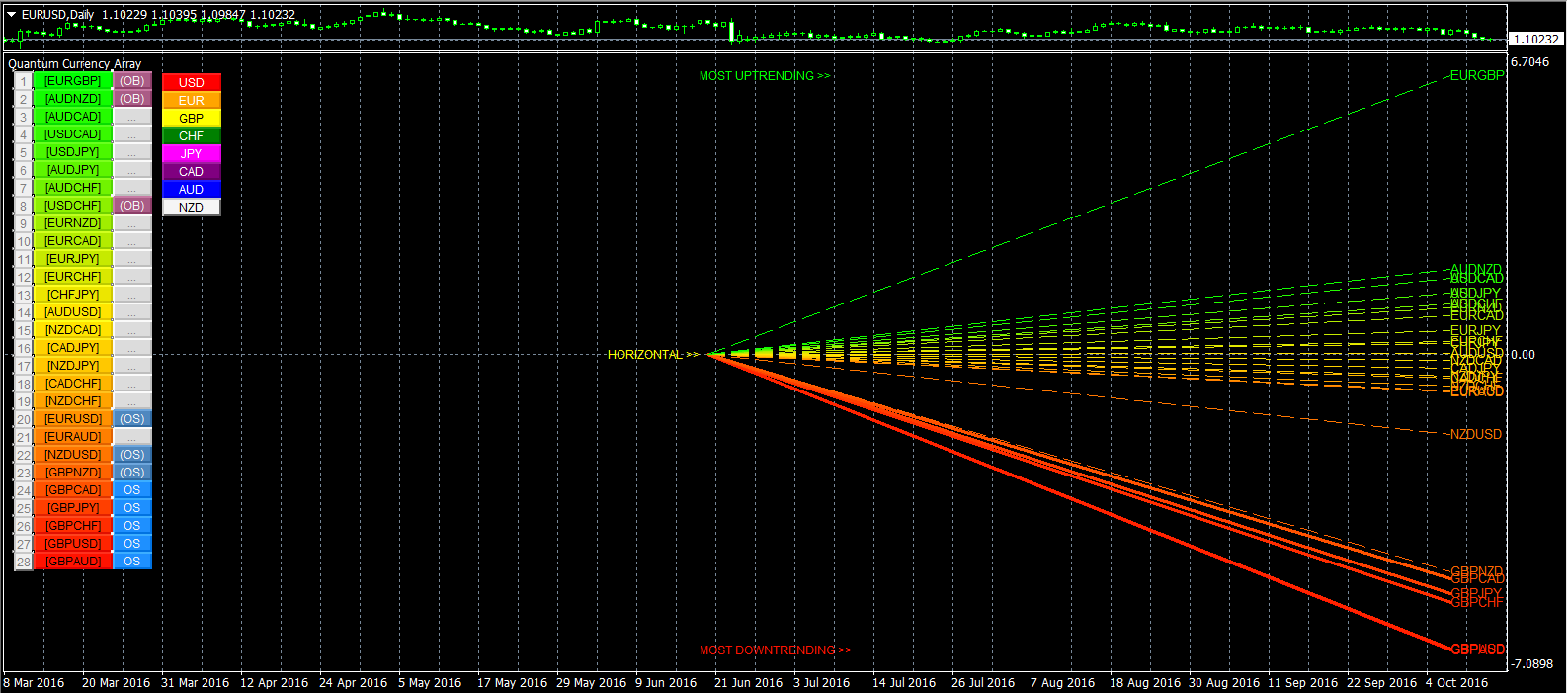Click the green CHF currency swatch

[191, 135]
